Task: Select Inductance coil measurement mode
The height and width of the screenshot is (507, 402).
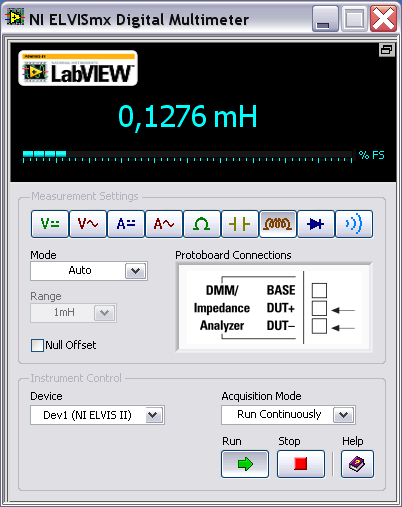Action: (278, 224)
